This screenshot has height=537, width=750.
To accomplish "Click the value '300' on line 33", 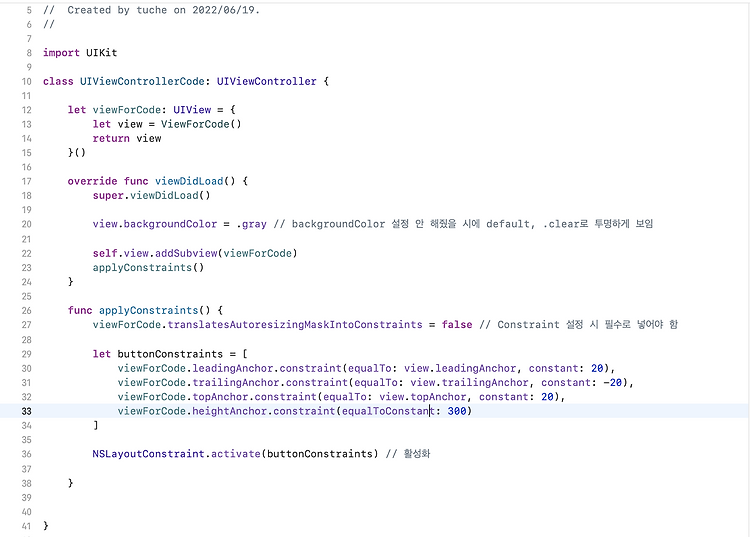I will pos(457,411).
